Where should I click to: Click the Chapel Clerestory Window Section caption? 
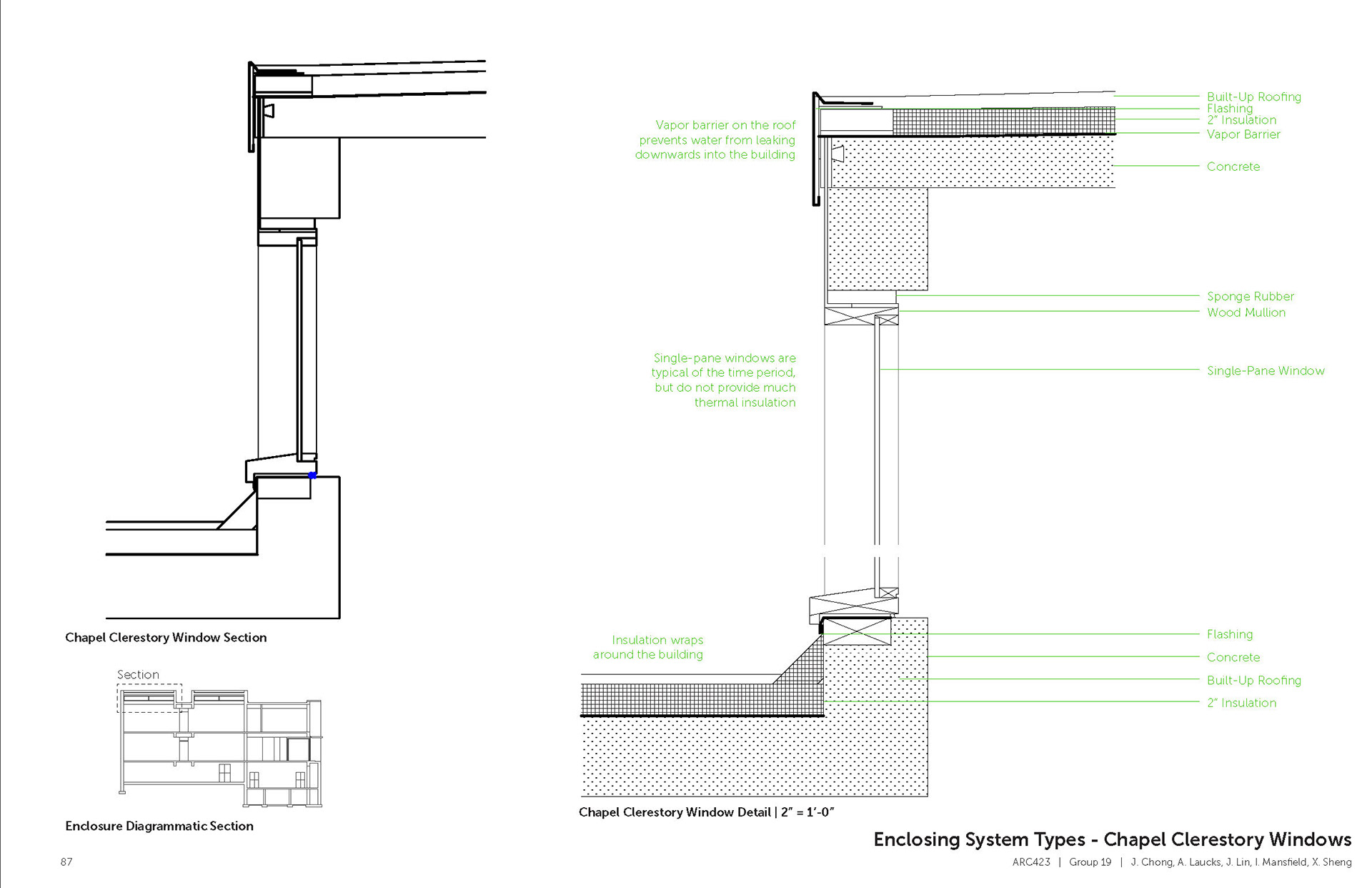click(x=166, y=637)
